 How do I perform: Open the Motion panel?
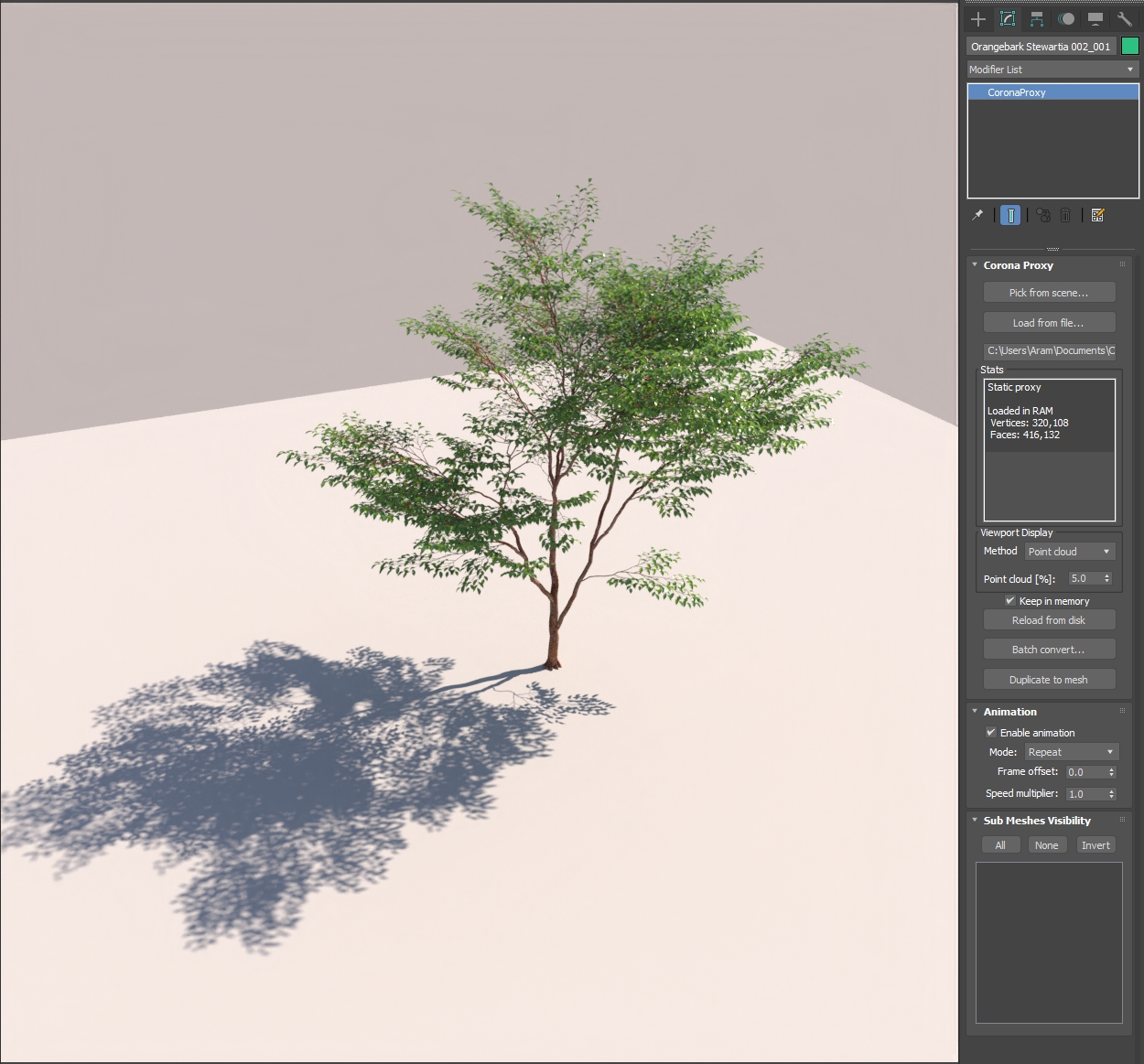pyautogui.click(x=1066, y=18)
